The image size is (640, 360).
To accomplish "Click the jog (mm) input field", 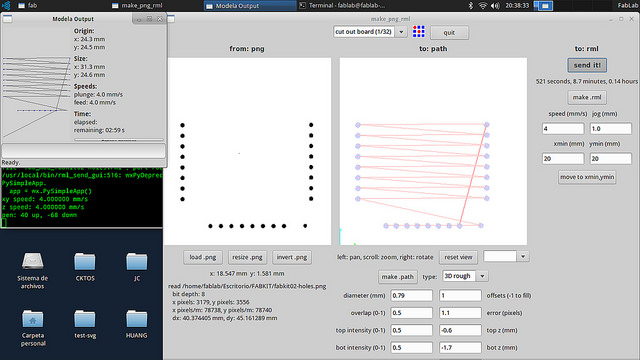I will [x=611, y=129].
